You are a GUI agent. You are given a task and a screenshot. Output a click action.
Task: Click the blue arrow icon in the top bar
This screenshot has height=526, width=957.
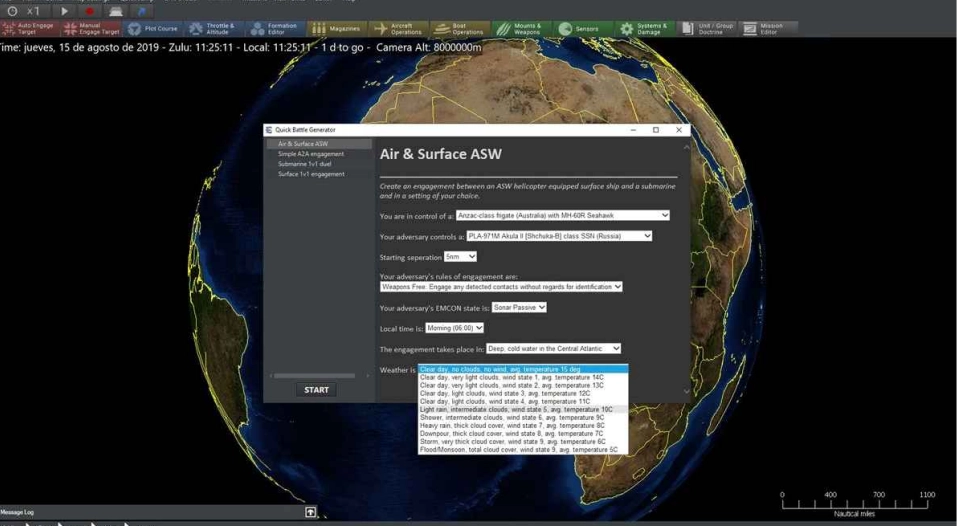click(x=142, y=11)
